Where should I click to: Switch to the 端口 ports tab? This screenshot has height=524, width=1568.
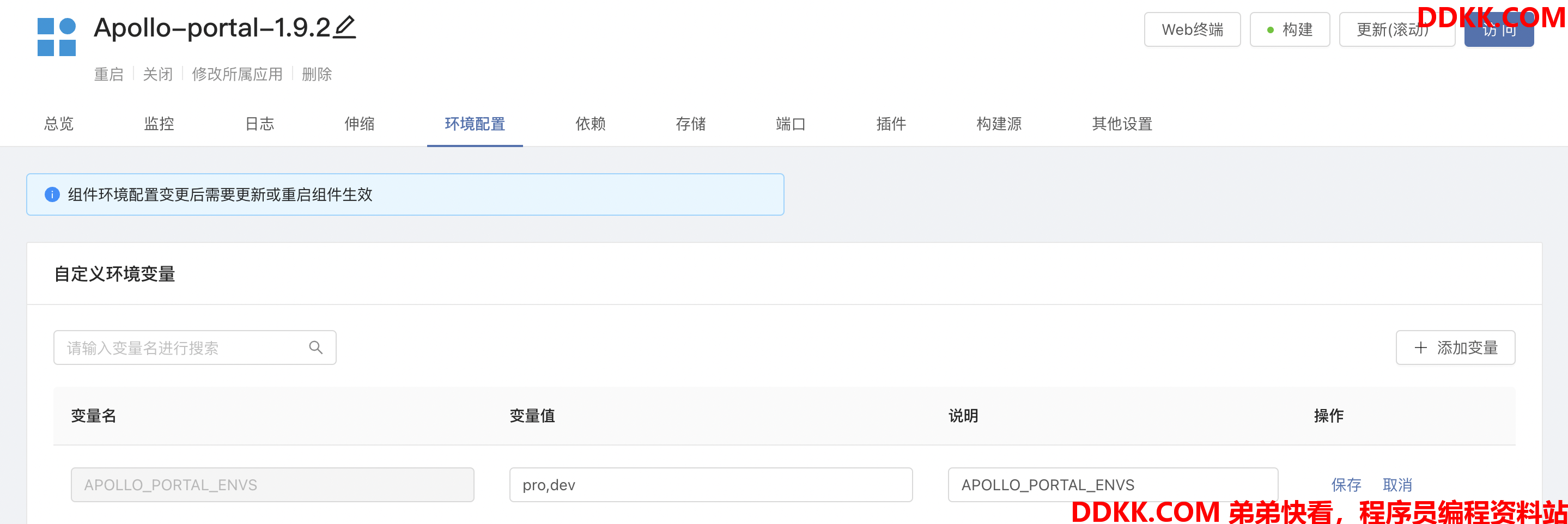pyautogui.click(x=791, y=124)
